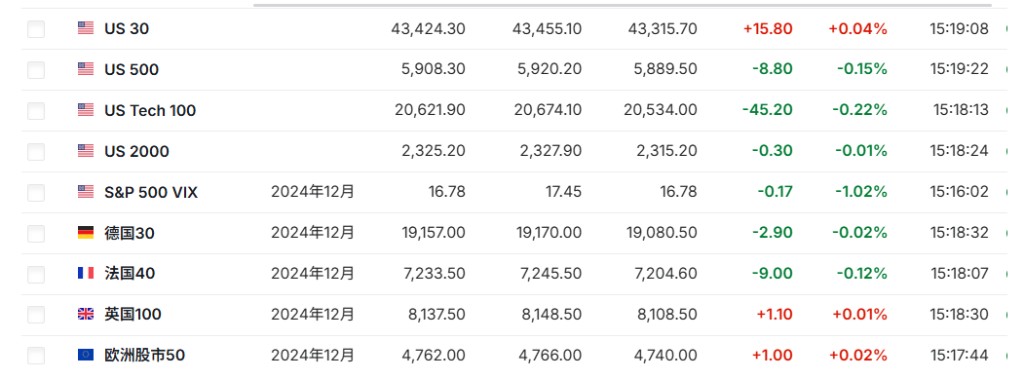Image resolution: width=1024 pixels, height=373 pixels.
Task: Click the +0.04% change for US 30
Action: click(857, 29)
